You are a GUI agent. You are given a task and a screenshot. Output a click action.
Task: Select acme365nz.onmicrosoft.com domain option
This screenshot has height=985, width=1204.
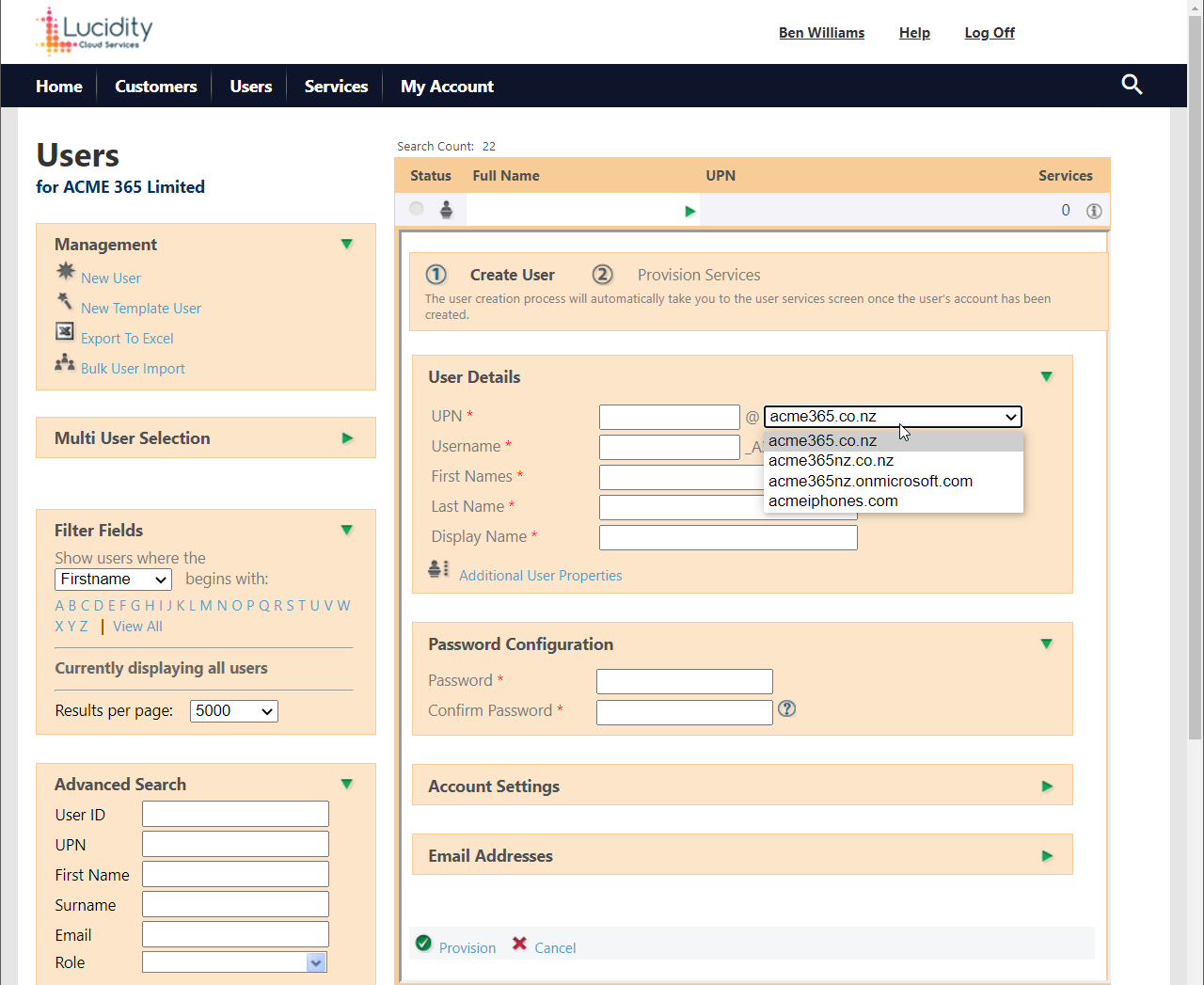(894, 482)
